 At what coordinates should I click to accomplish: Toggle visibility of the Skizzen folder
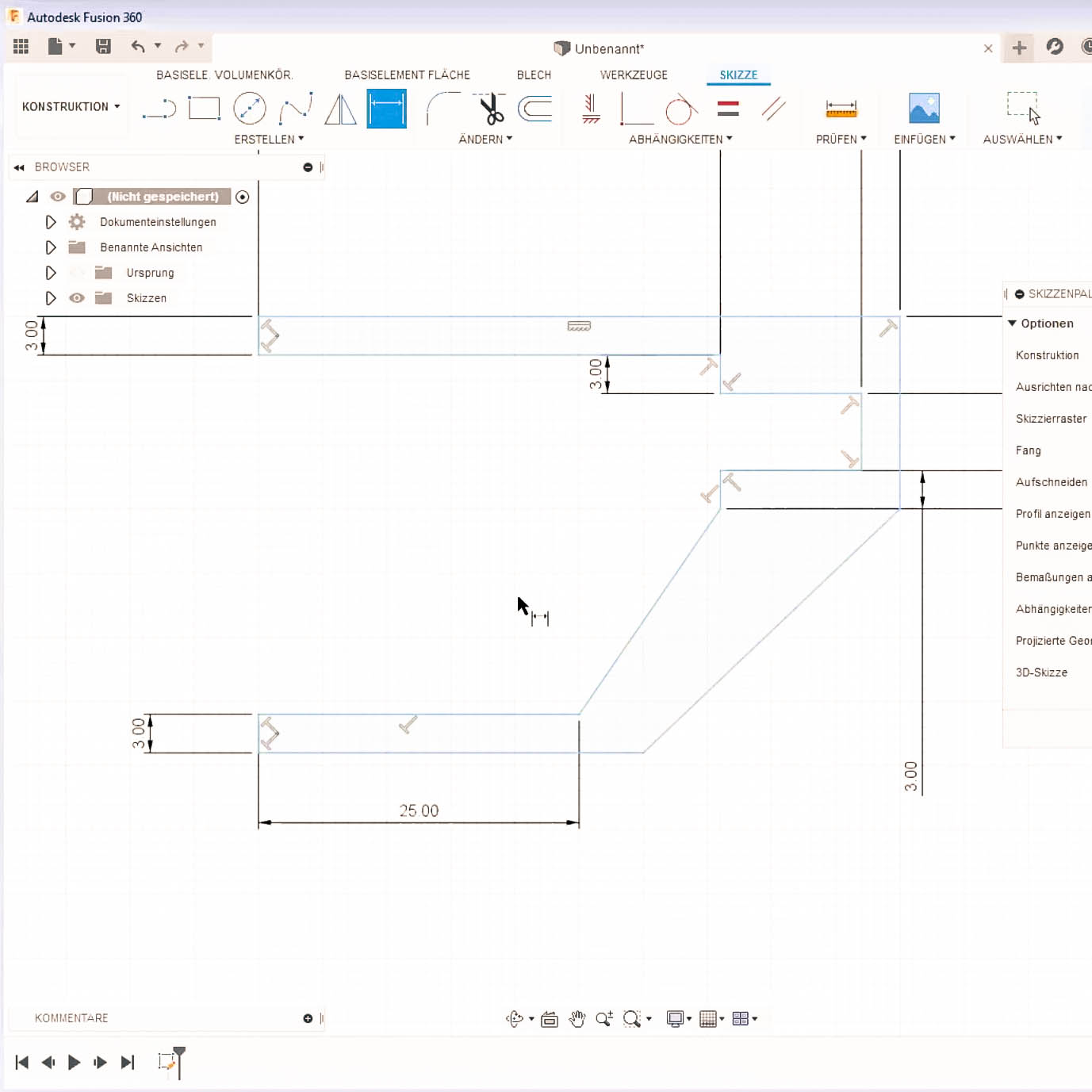coord(77,298)
